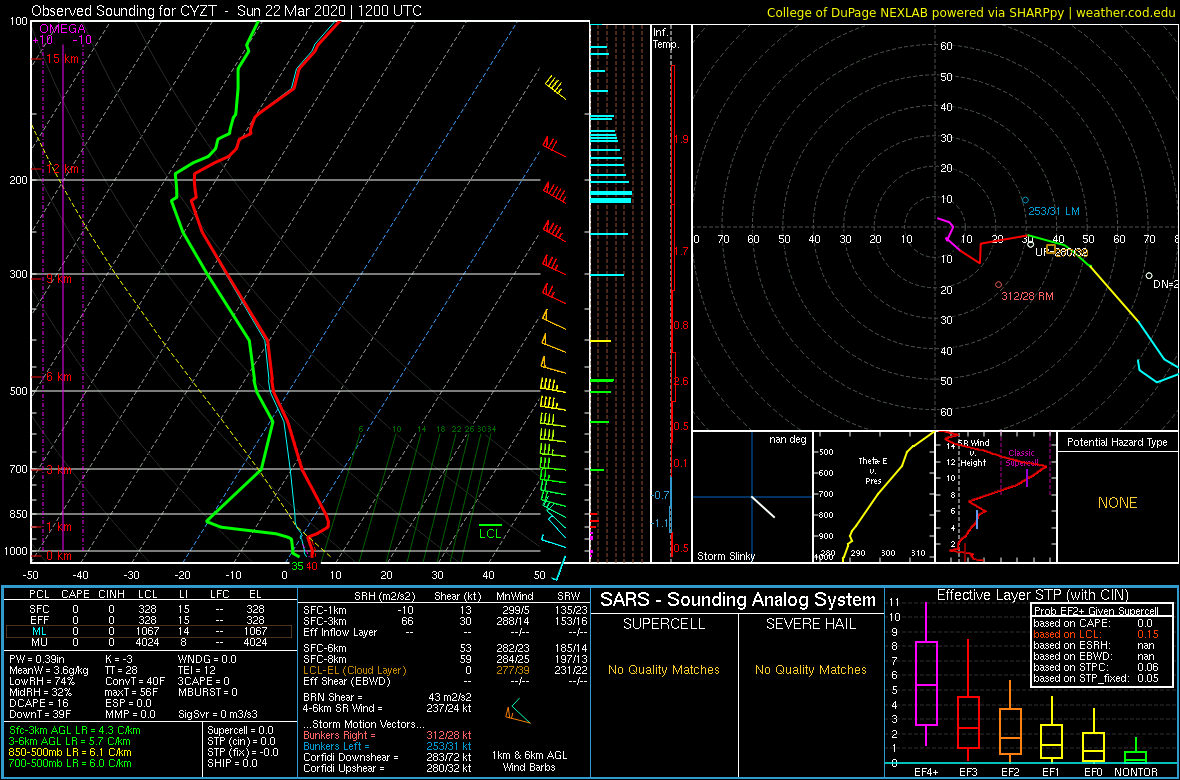Select the EFF parcel row
This screenshot has height=780, width=1180.
[148, 620]
